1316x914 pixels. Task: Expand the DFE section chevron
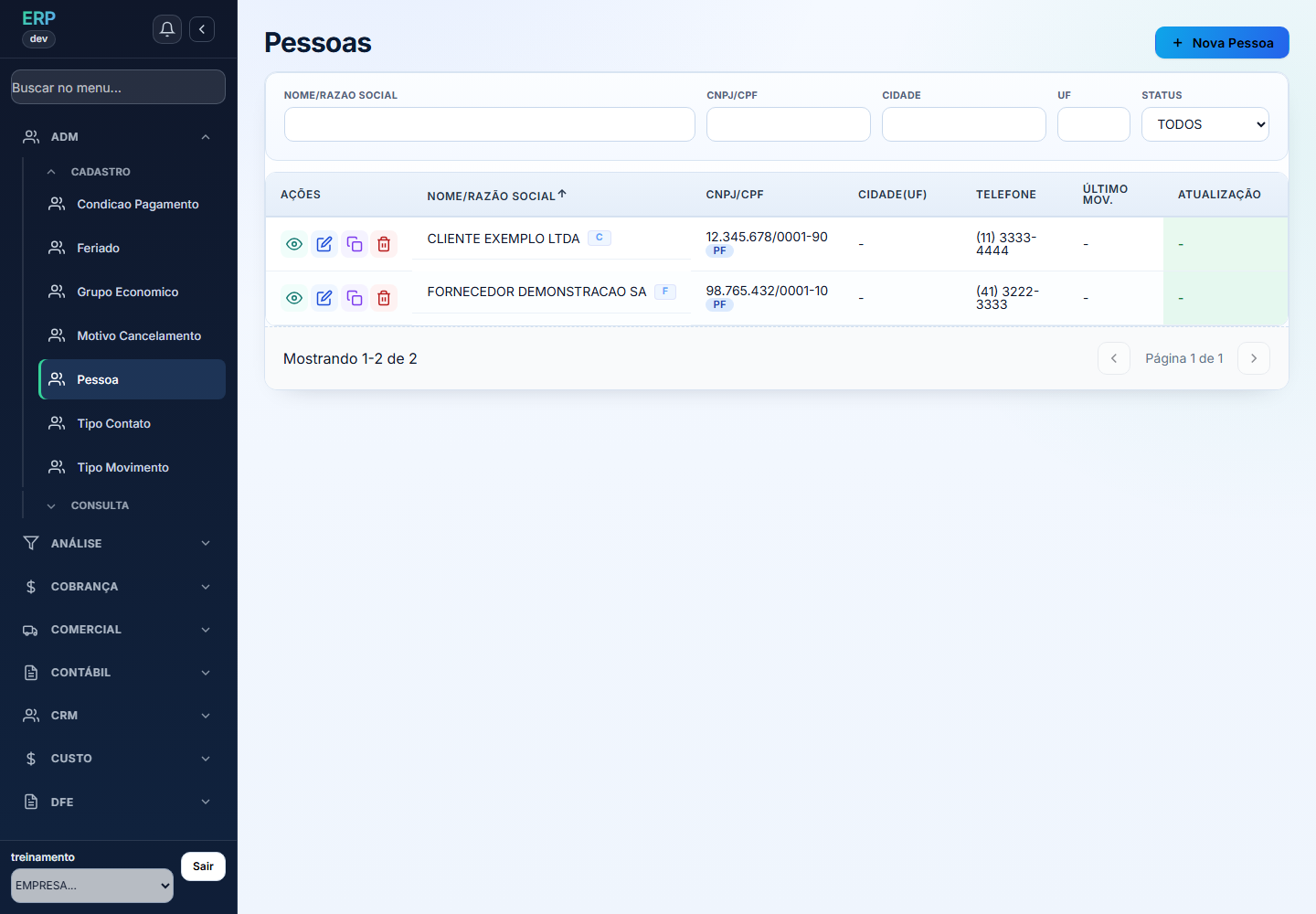click(x=206, y=802)
